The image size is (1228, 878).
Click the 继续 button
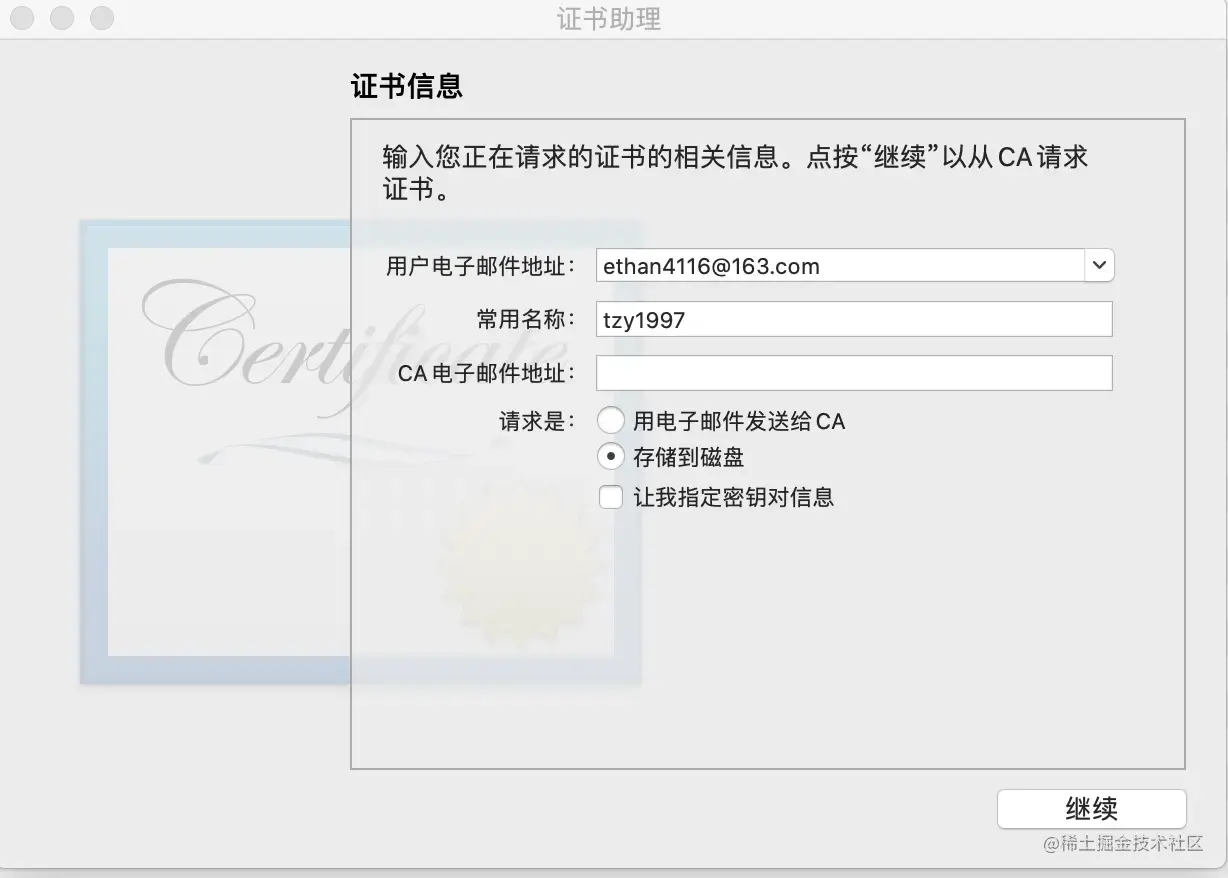point(1092,809)
